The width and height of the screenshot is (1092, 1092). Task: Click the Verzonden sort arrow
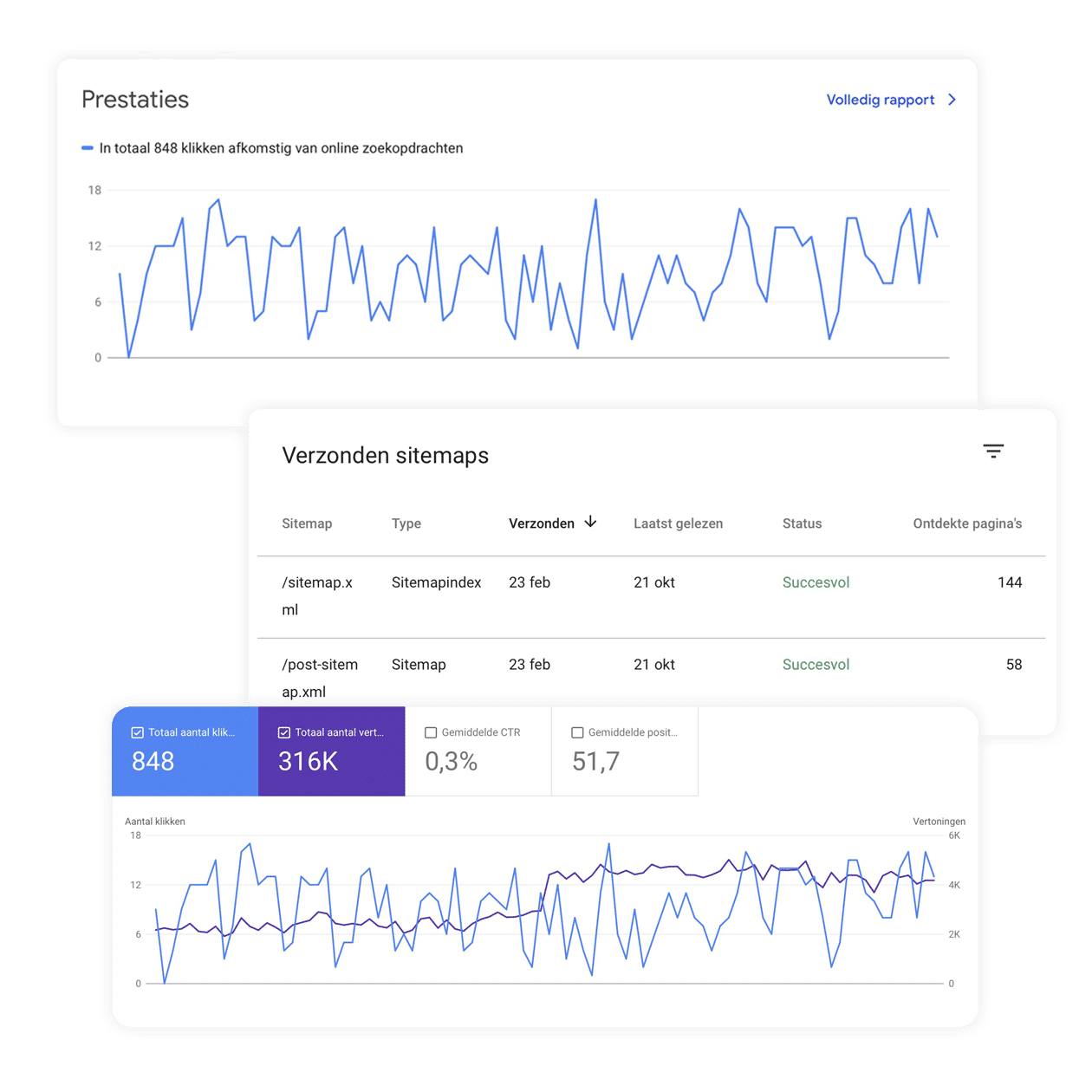click(x=590, y=522)
